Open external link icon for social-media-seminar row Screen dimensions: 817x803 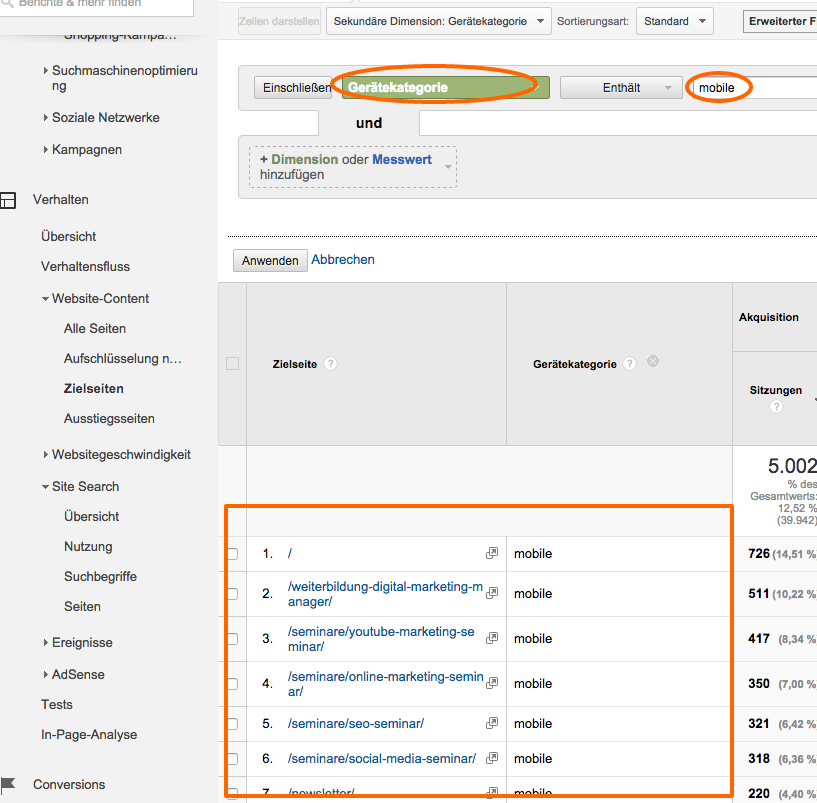coord(492,758)
